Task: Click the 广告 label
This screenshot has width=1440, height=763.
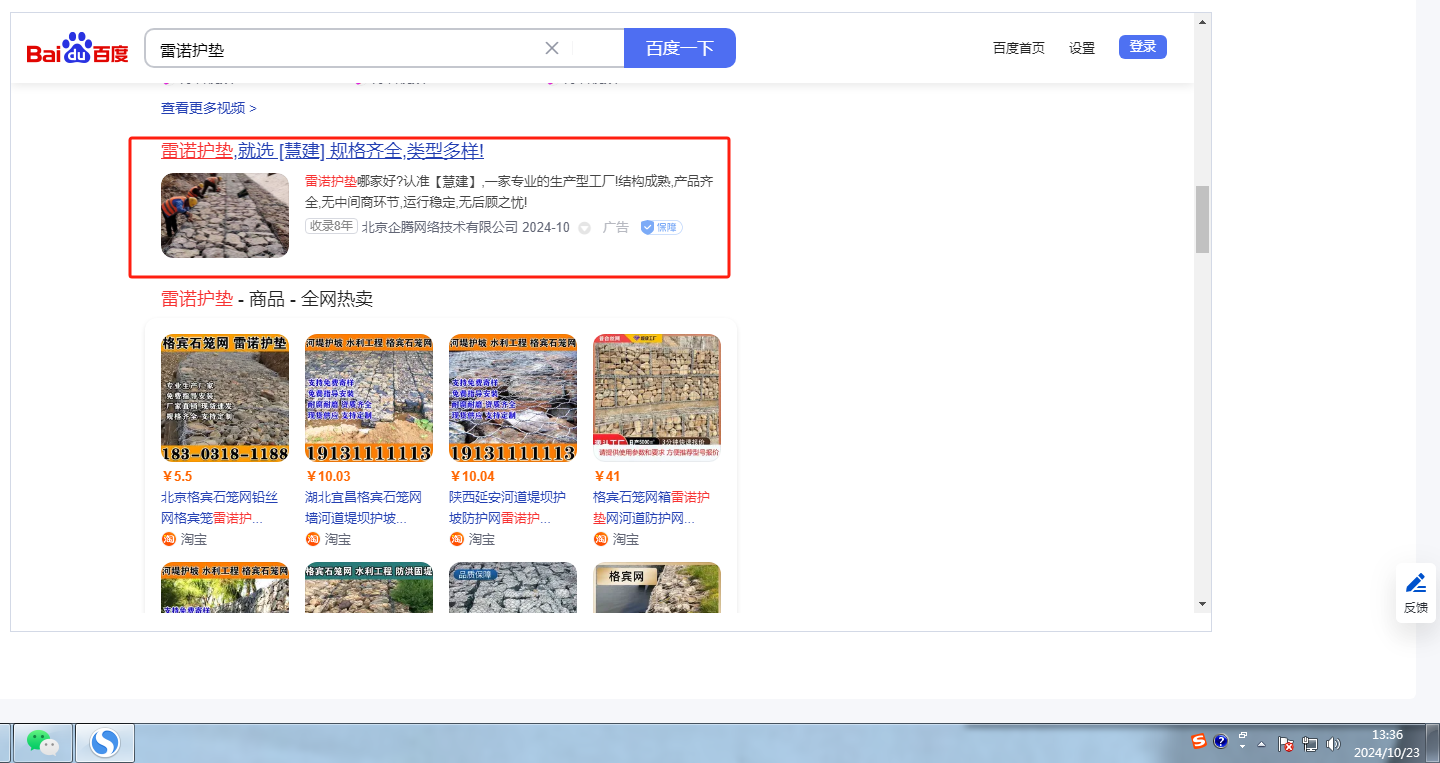Action: coord(616,227)
